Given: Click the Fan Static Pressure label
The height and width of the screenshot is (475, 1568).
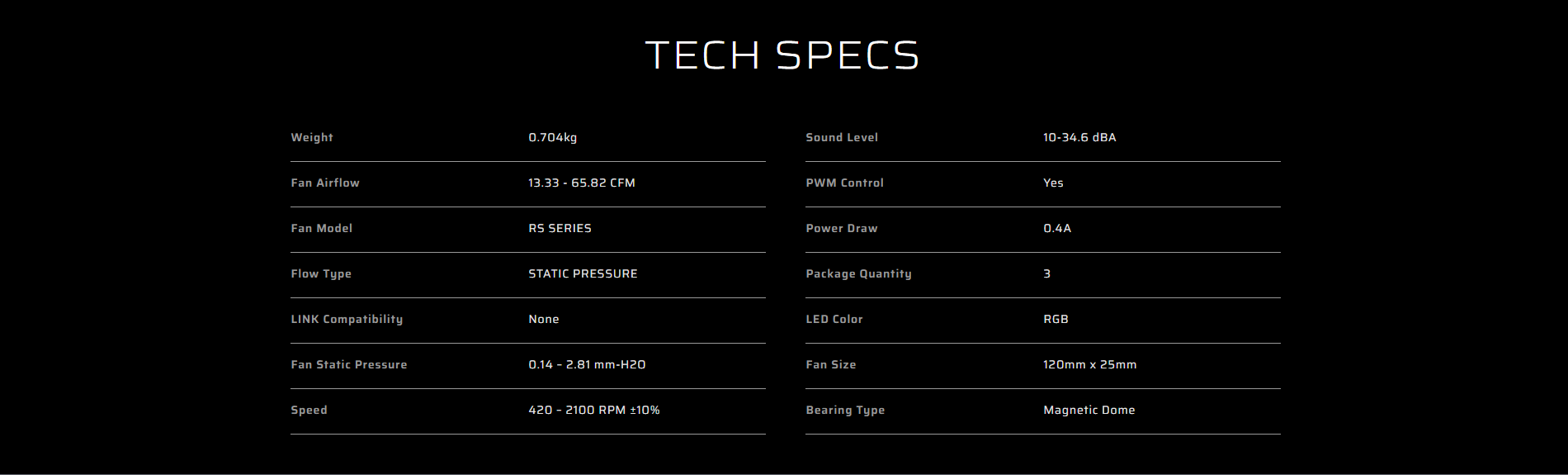Looking at the screenshot, I should tap(348, 364).
